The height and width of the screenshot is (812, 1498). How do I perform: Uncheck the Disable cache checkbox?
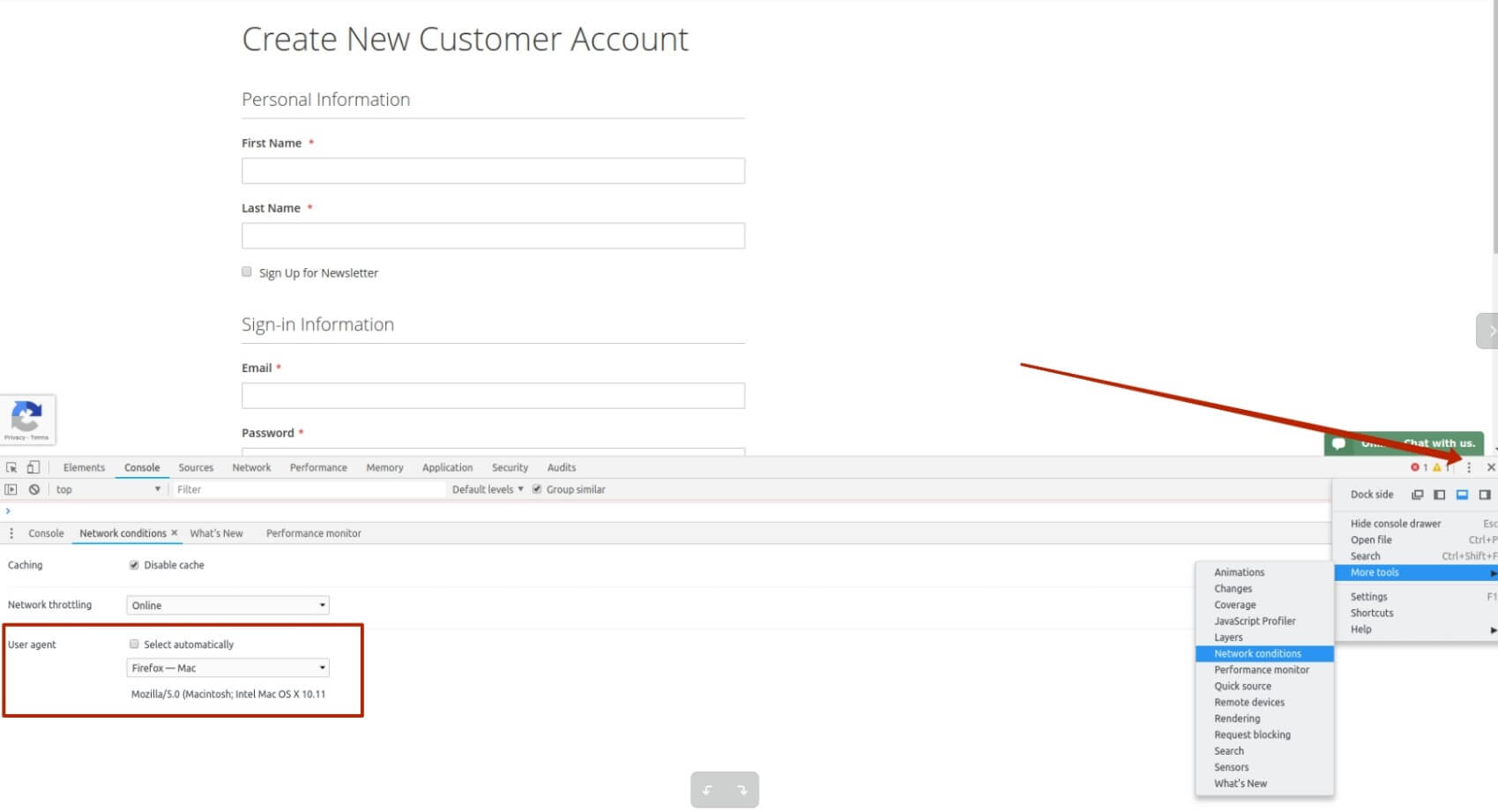134,565
